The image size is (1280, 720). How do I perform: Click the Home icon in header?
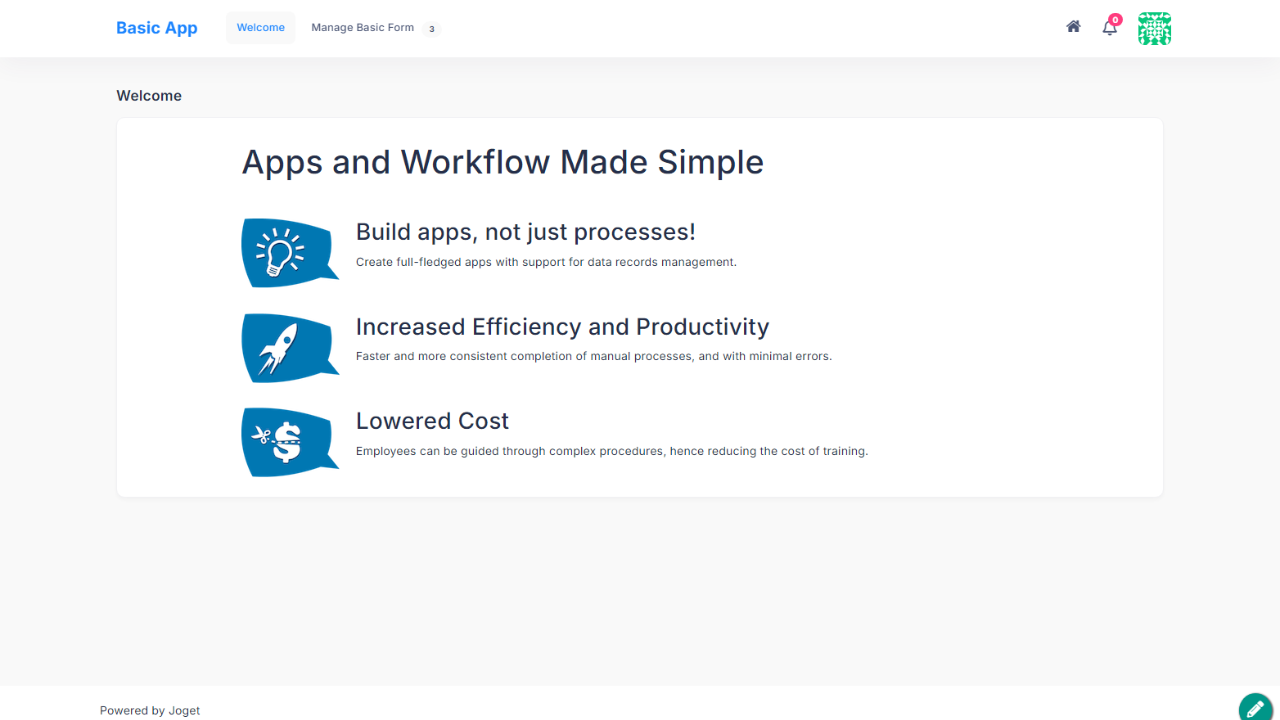1073,27
